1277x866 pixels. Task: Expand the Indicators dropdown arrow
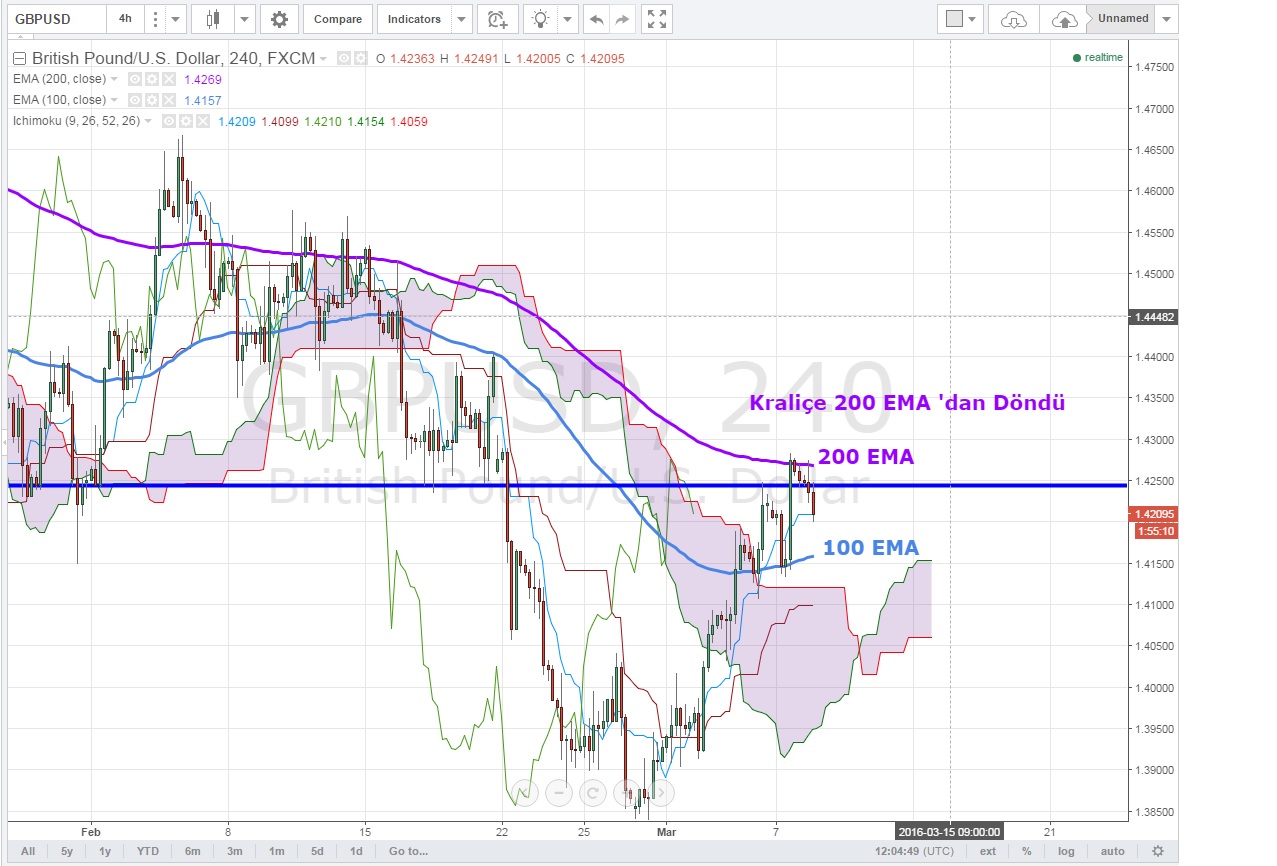(x=460, y=19)
